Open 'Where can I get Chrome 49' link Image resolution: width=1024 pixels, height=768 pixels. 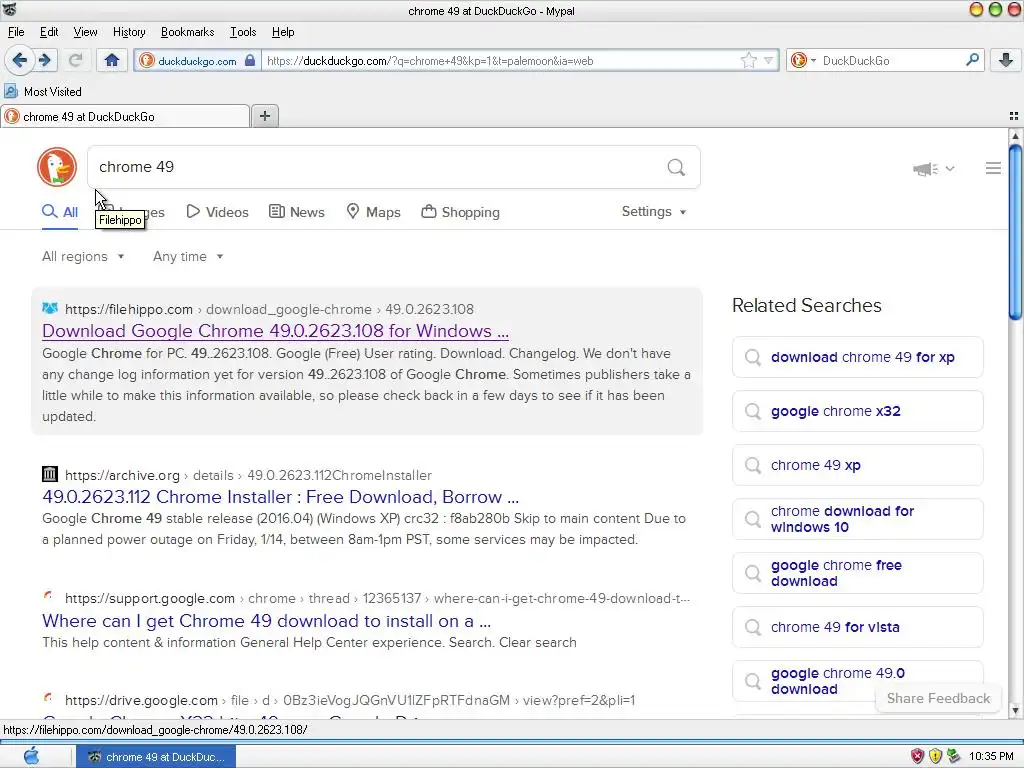point(266,621)
